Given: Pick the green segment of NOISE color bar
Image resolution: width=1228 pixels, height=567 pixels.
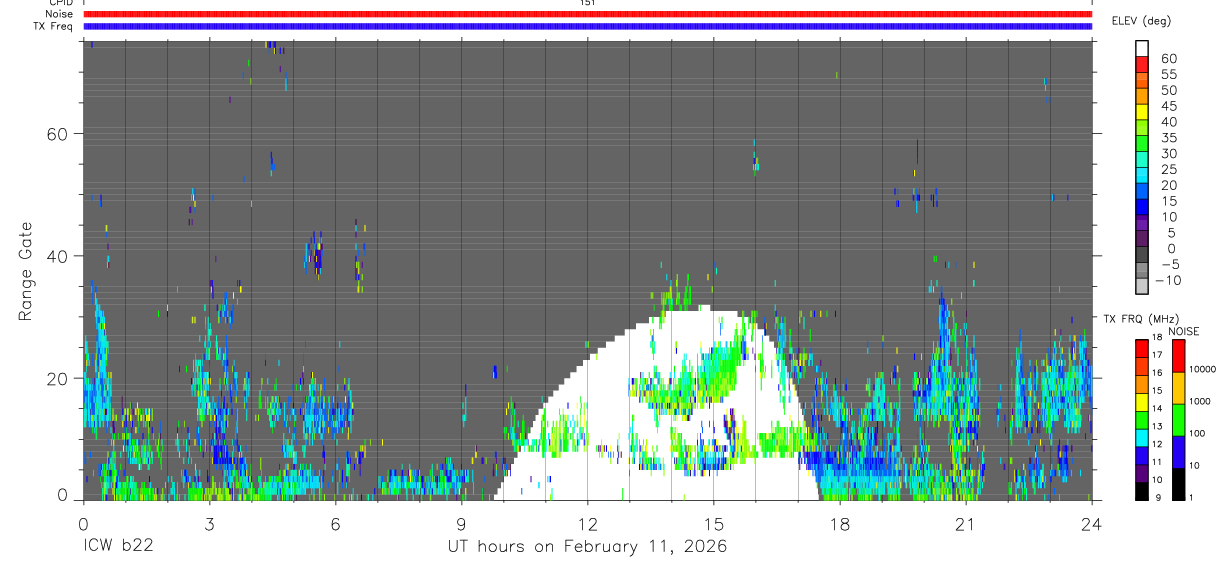Looking at the screenshot, I should [x=1178, y=420].
